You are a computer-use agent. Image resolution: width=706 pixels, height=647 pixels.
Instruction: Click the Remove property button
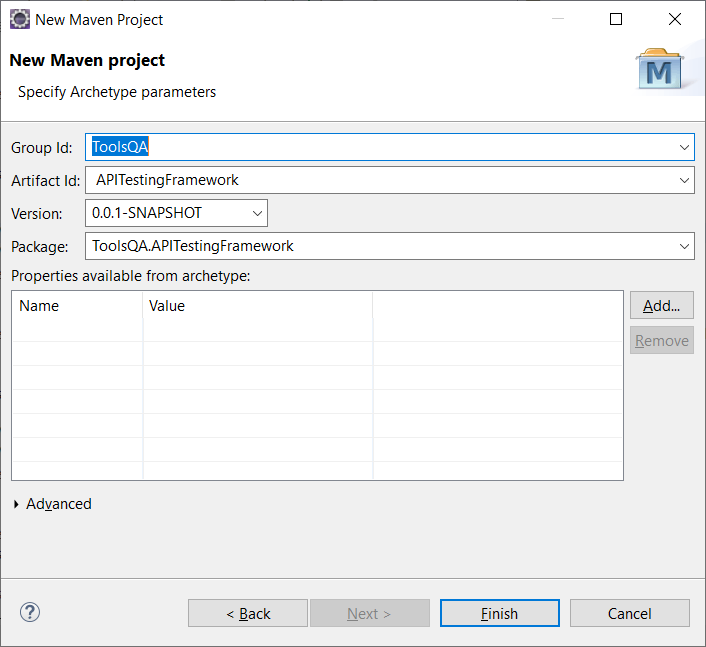[x=662, y=340]
